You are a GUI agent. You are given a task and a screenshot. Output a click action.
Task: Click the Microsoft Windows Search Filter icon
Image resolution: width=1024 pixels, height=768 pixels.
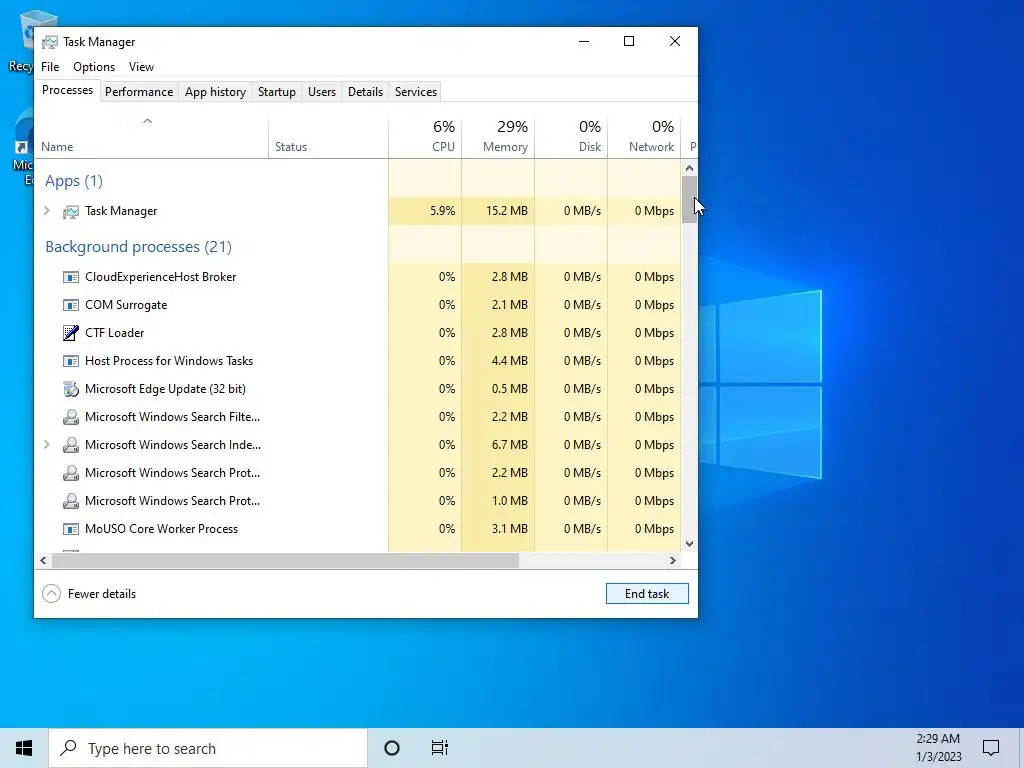(71, 417)
